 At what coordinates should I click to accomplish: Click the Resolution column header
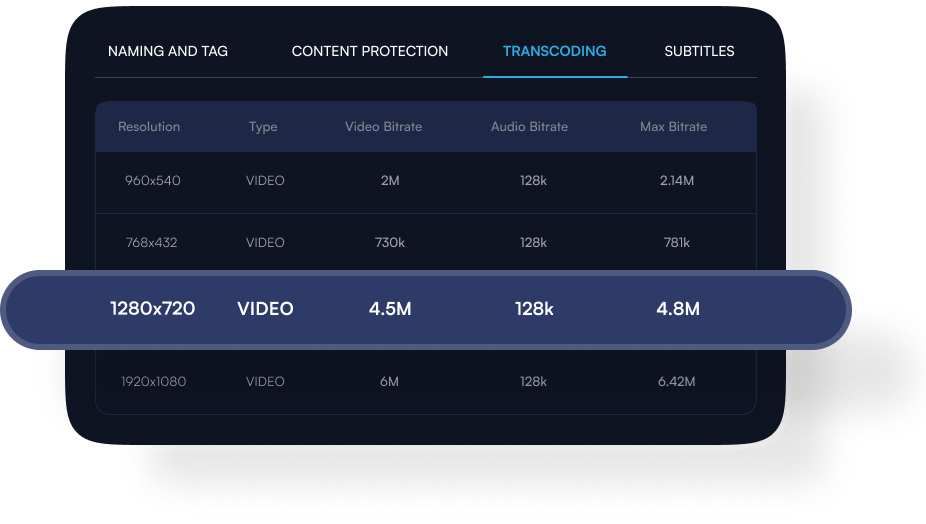[149, 127]
